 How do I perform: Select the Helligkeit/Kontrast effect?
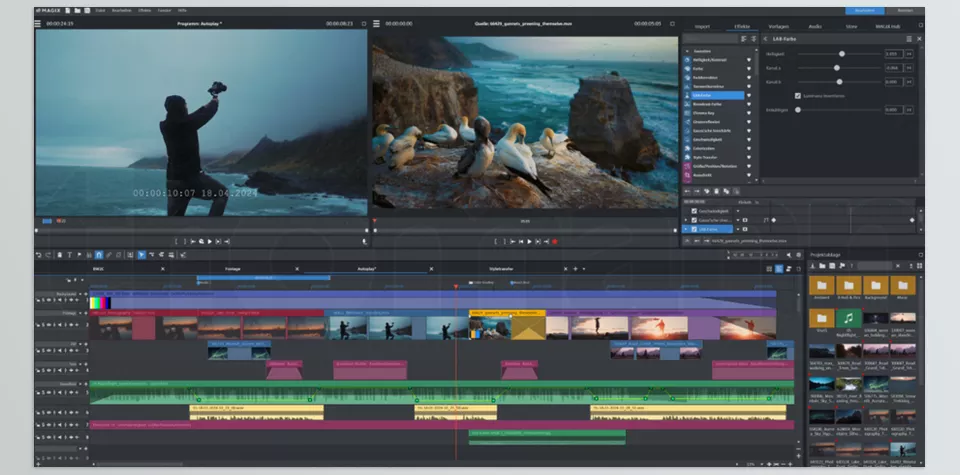coord(711,60)
